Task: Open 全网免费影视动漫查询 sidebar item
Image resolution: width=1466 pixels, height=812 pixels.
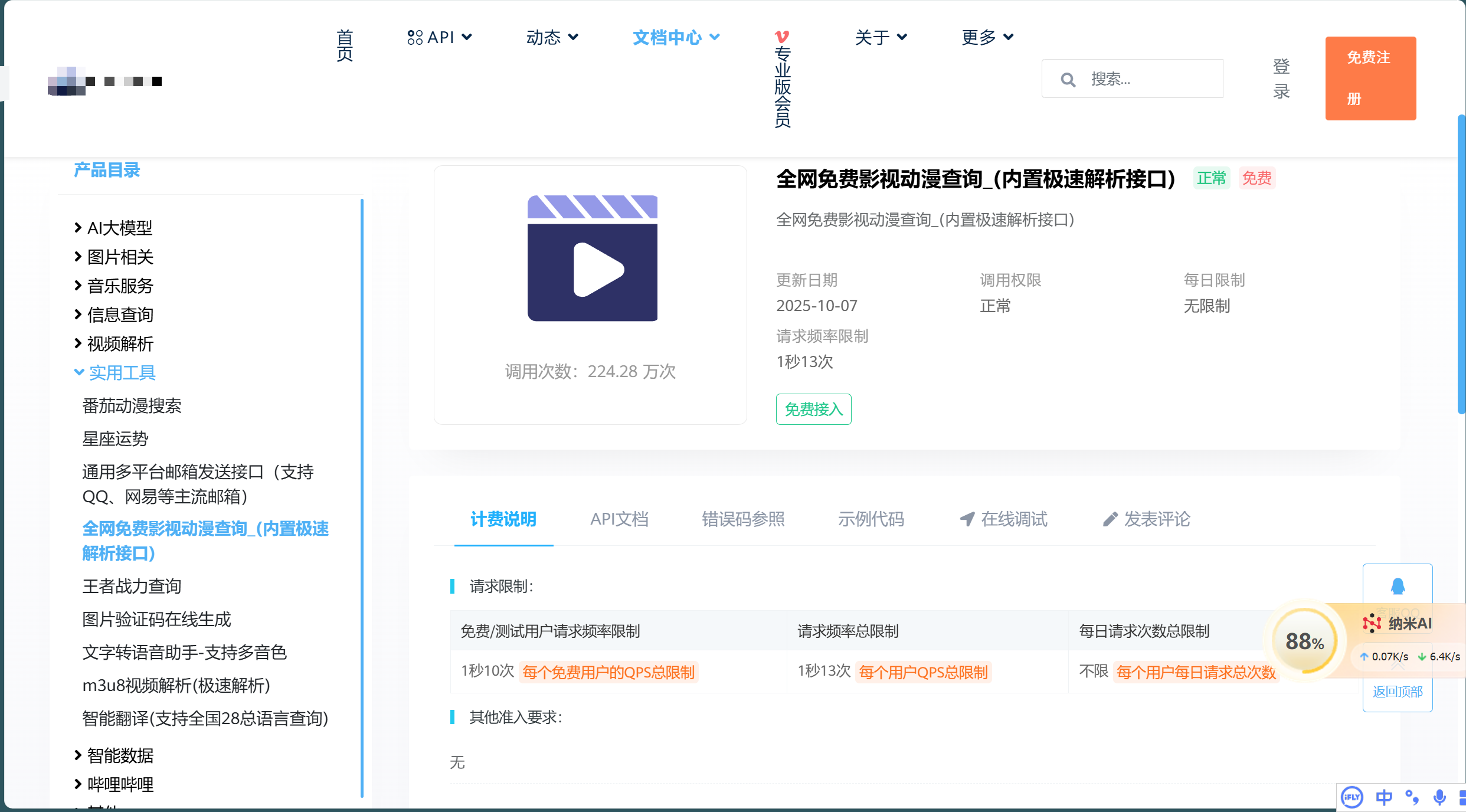Action: pos(205,541)
